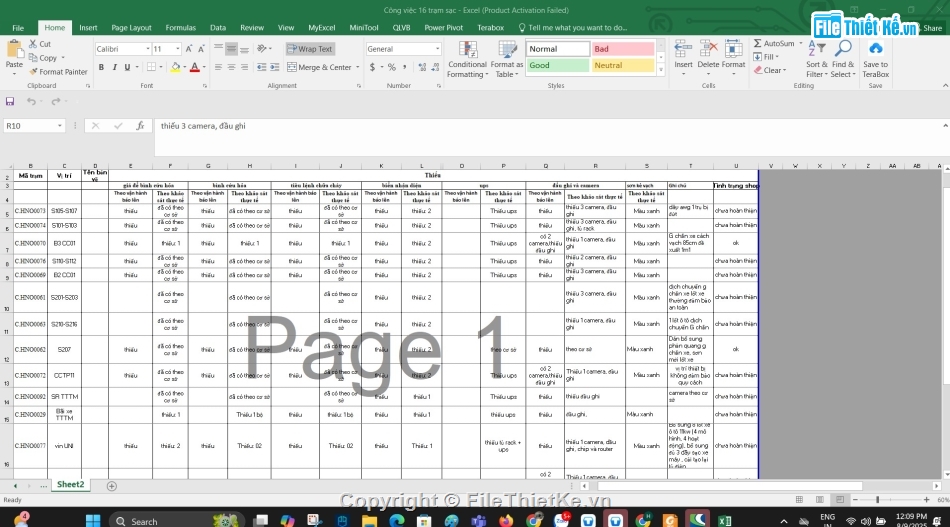The height and width of the screenshot is (527, 950).
Task: Open Merge & Center dropdown arrow
Action: coord(357,67)
